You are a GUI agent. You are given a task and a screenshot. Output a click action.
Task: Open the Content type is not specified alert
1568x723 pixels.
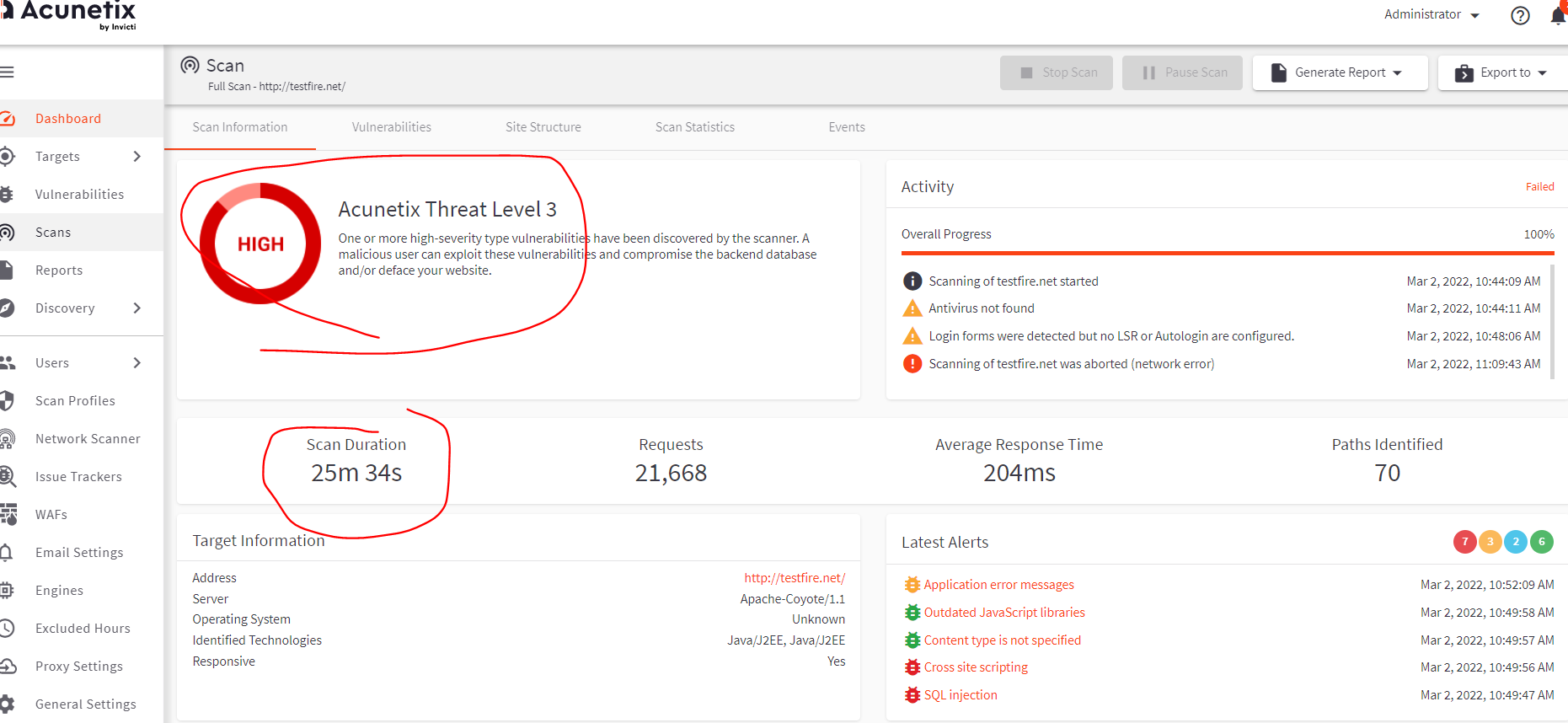pyautogui.click(x=1002, y=640)
